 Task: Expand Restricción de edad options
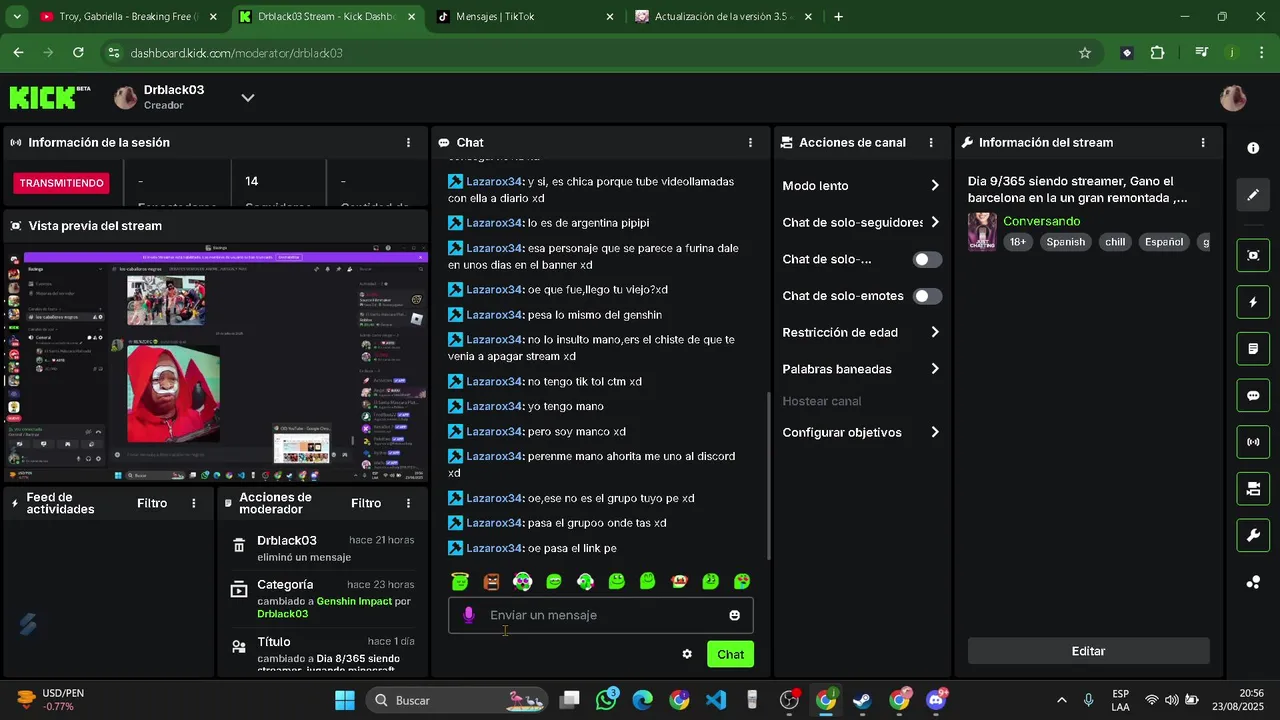(x=935, y=332)
